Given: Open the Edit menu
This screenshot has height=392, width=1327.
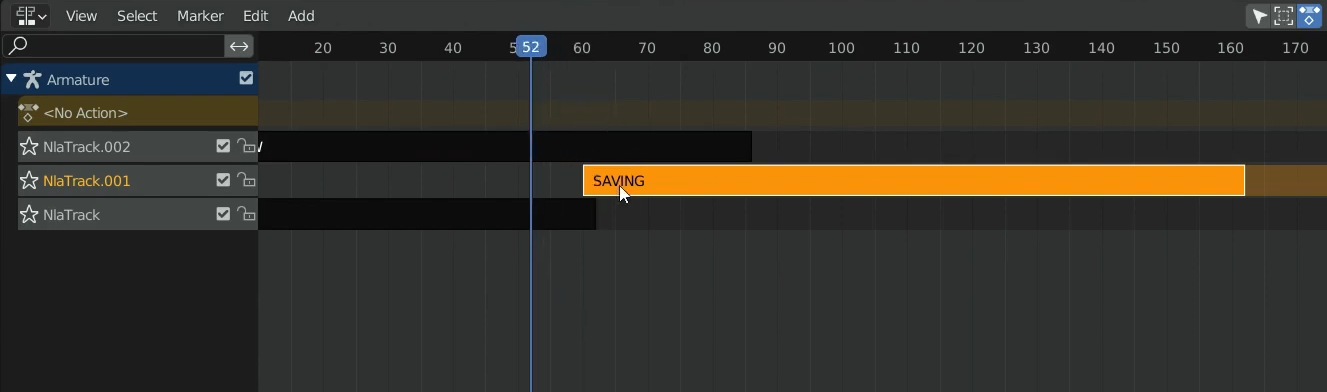Looking at the screenshot, I should (256, 16).
